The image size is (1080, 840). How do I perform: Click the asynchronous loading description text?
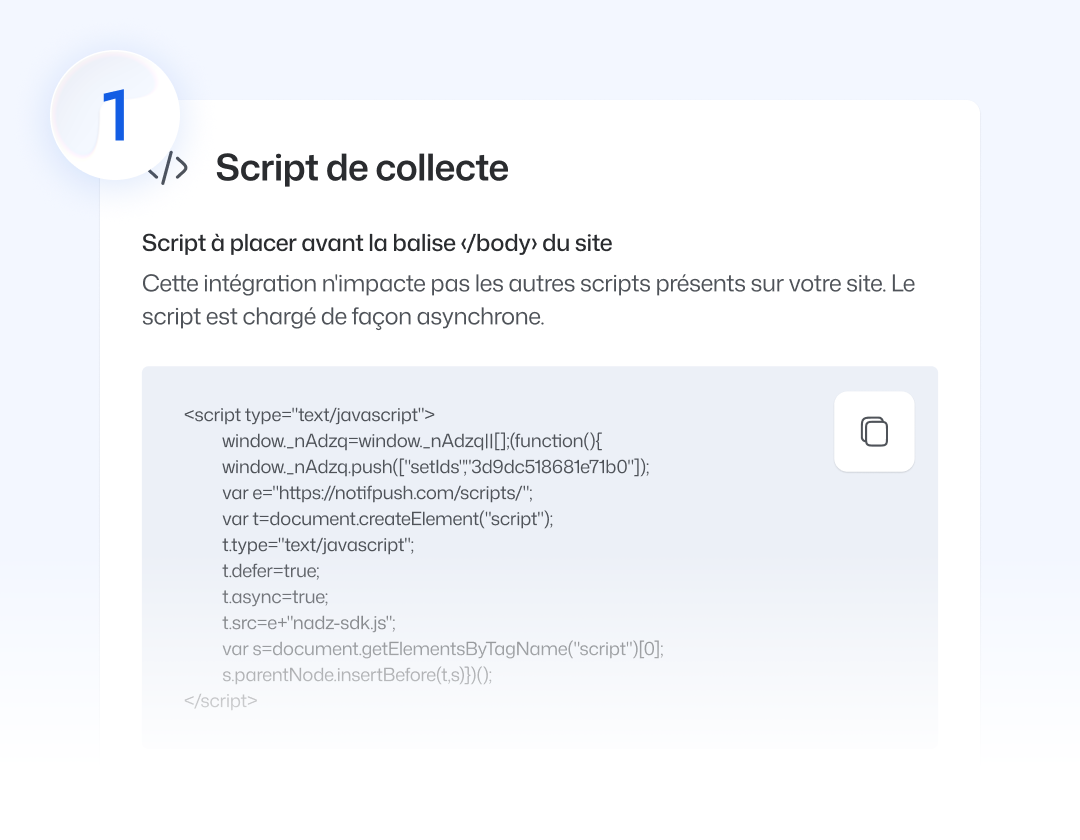(528, 301)
